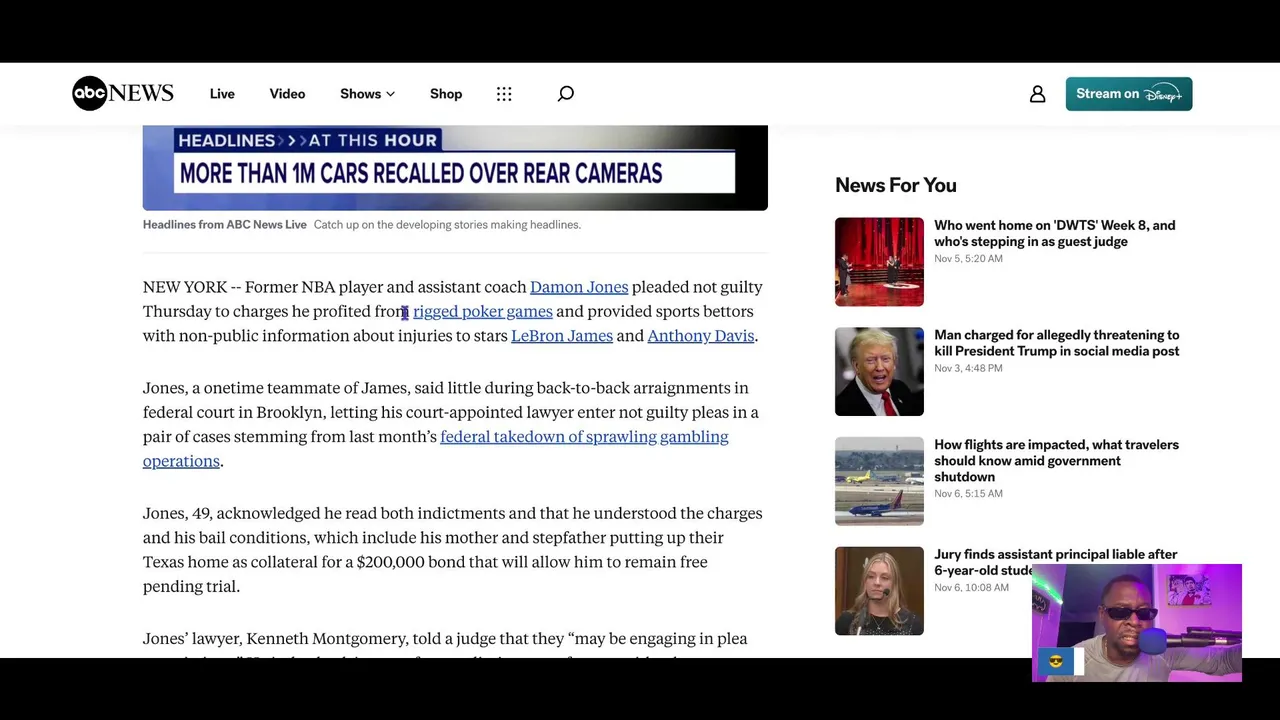Open the Shop menu item
The width and height of the screenshot is (1280, 720).
[446, 93]
